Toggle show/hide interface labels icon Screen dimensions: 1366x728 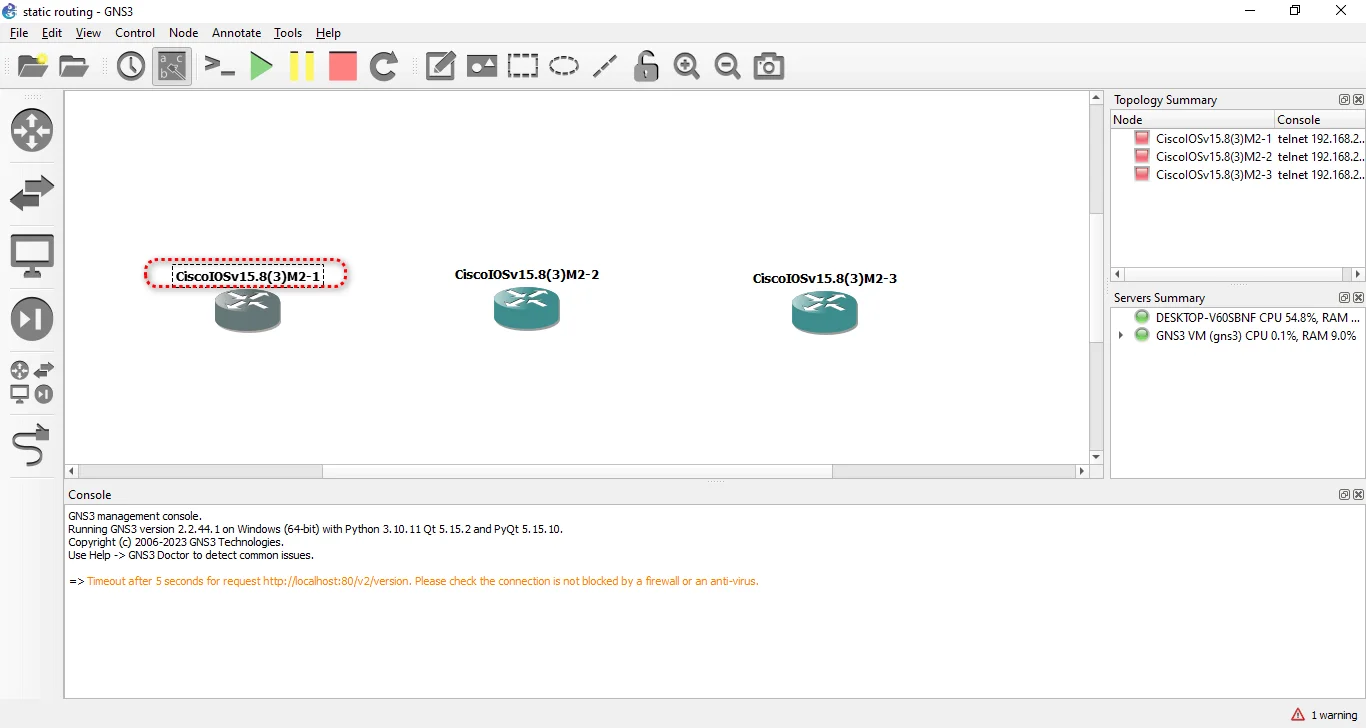[172, 67]
